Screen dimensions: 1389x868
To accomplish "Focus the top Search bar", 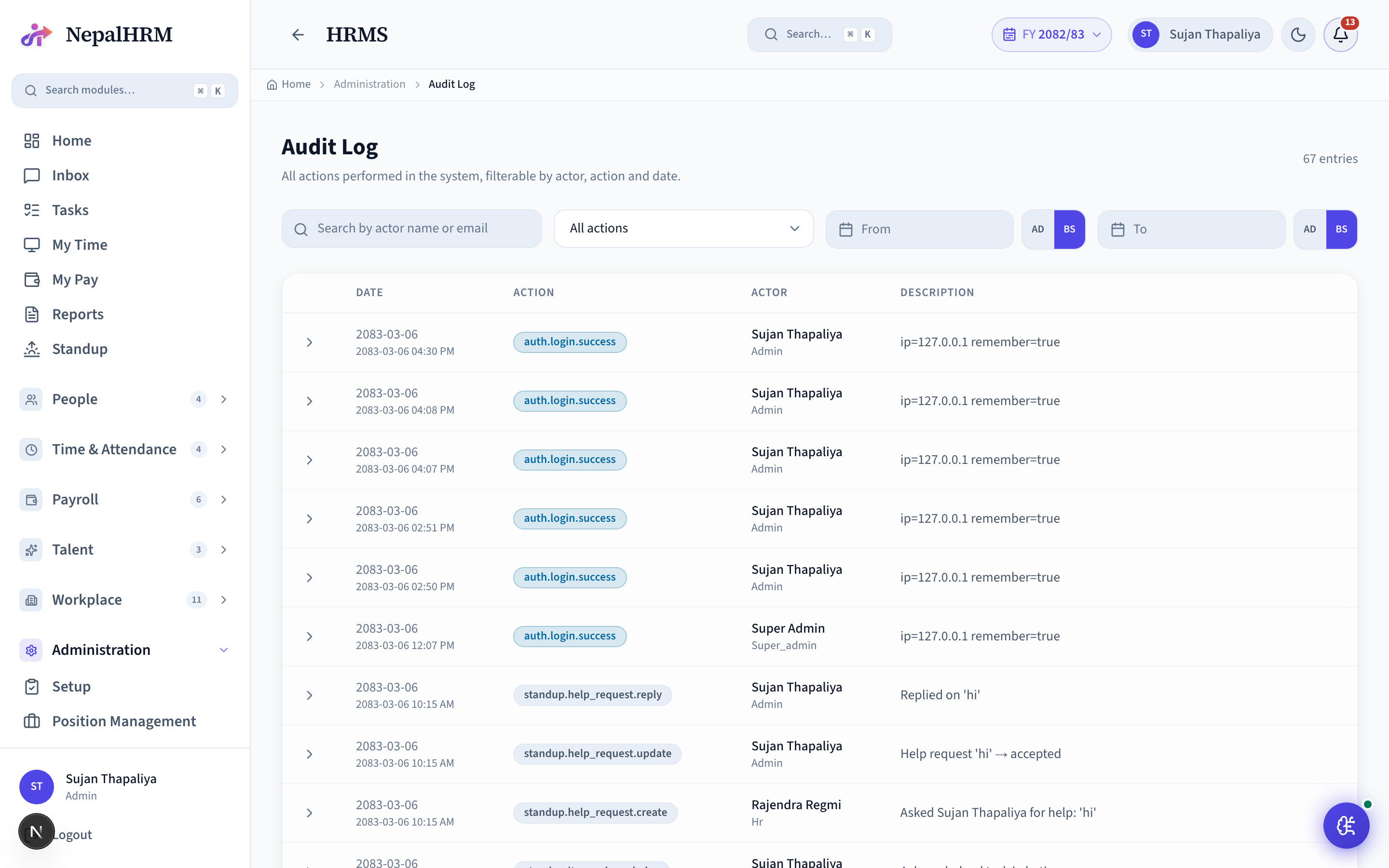I will (819, 34).
